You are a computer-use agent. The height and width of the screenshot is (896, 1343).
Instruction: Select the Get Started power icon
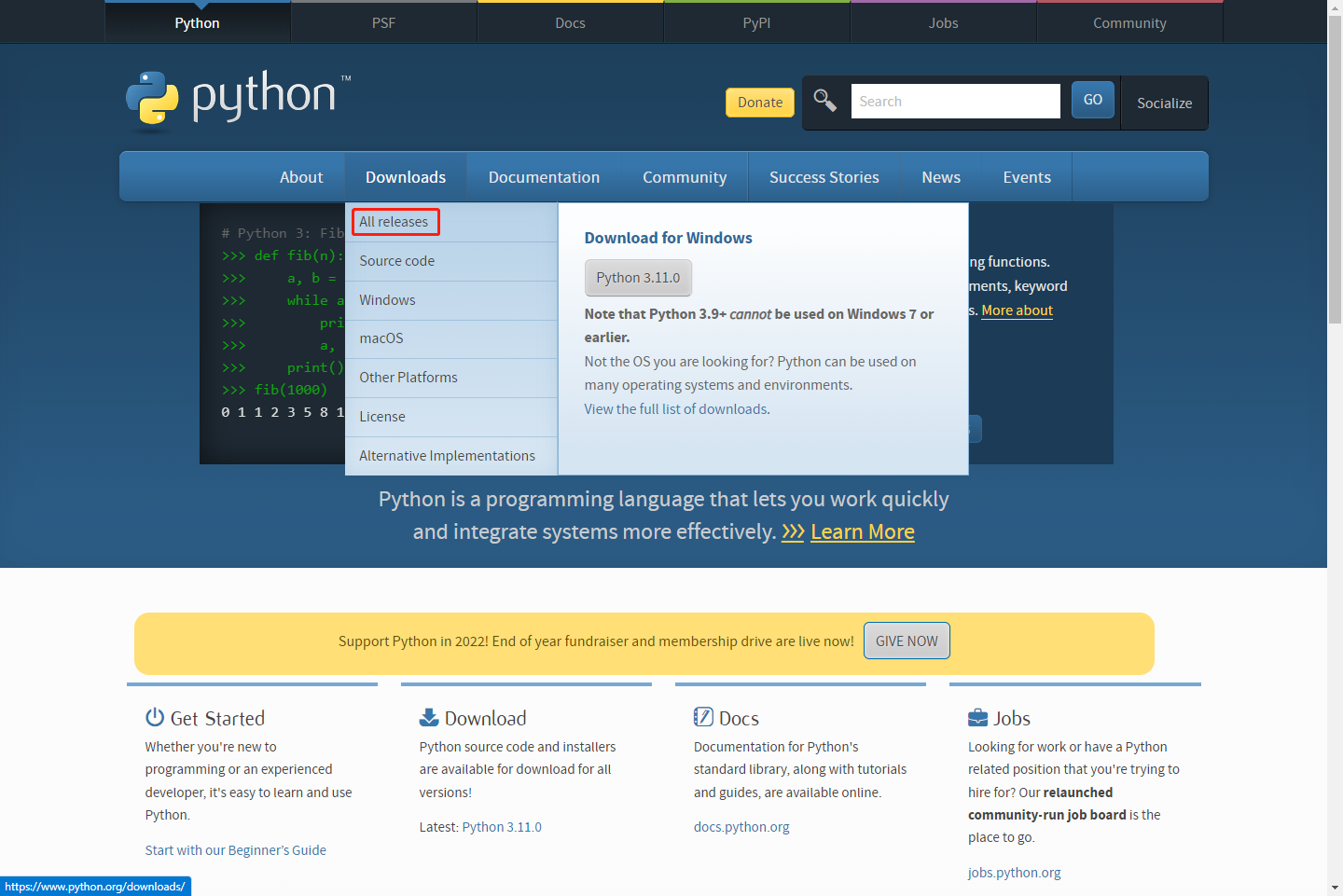tap(154, 716)
